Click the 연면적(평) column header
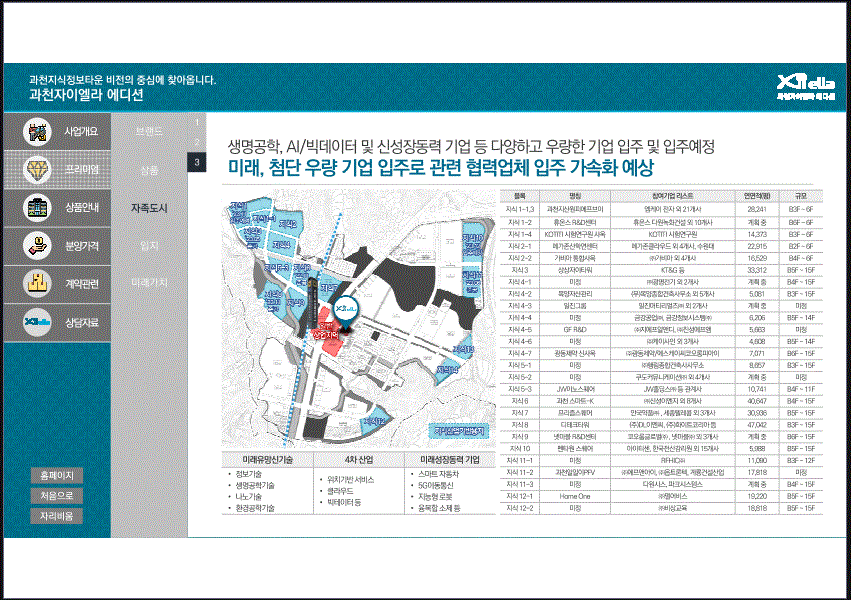The image size is (851, 600). coord(757,196)
